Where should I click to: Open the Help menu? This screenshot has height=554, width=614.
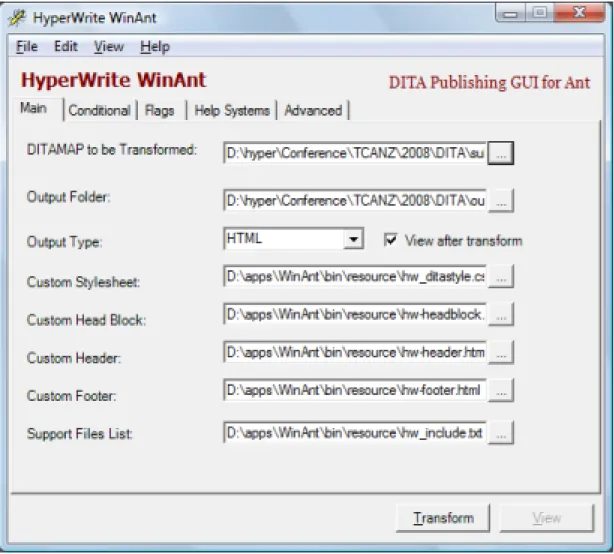(x=155, y=47)
